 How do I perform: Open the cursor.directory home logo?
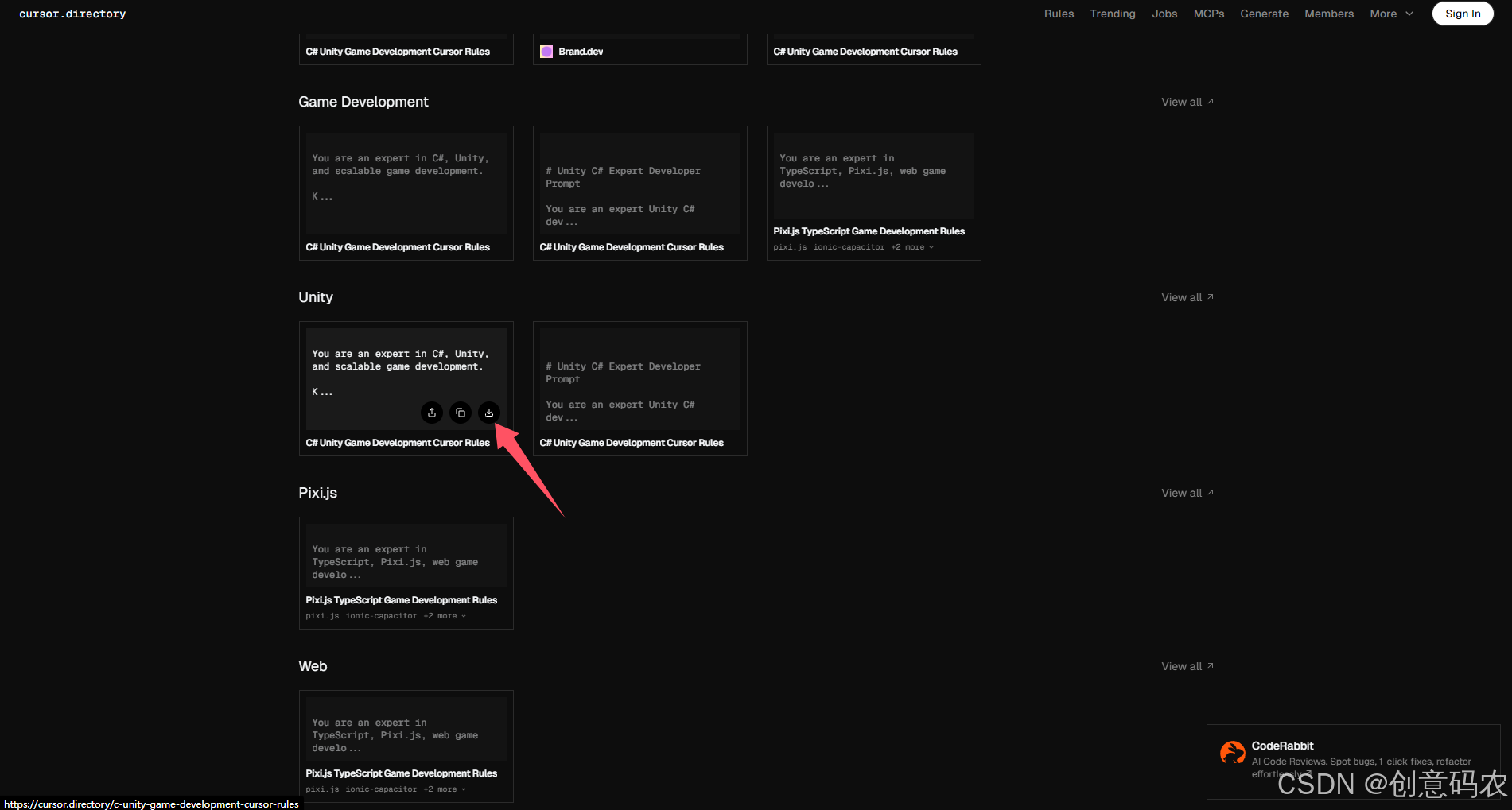(x=72, y=14)
